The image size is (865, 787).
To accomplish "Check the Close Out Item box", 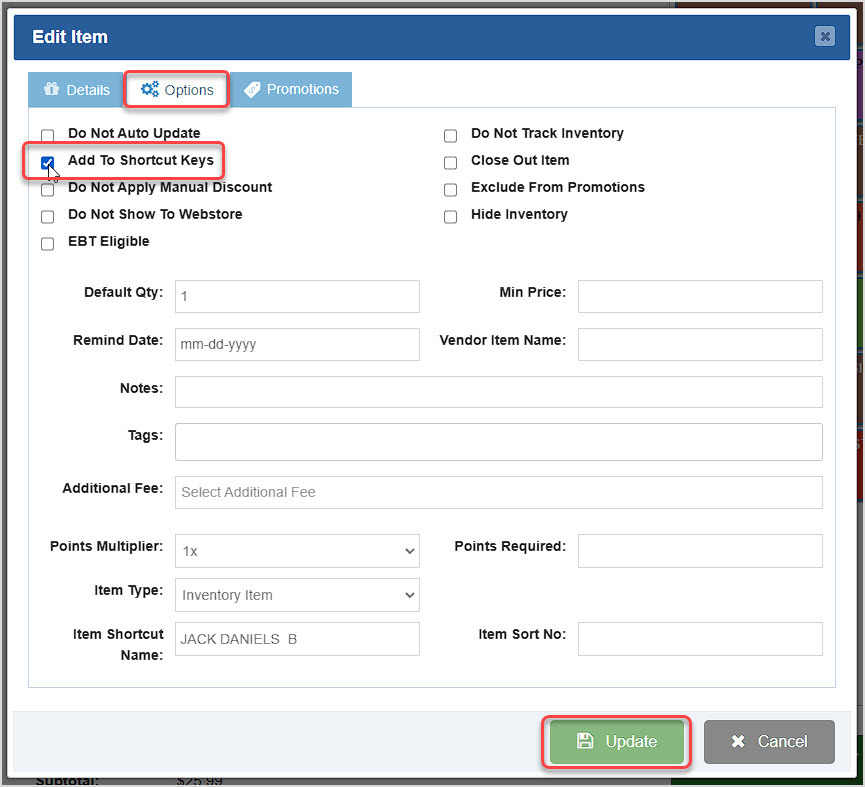I will coord(450,161).
